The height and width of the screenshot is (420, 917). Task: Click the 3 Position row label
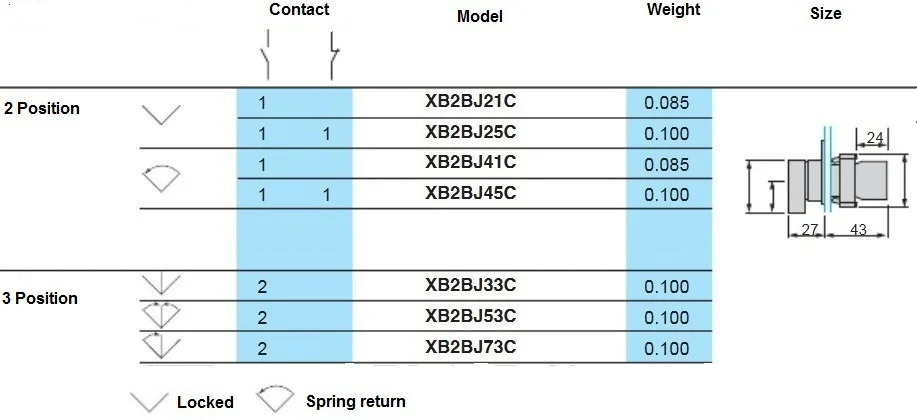coord(40,298)
